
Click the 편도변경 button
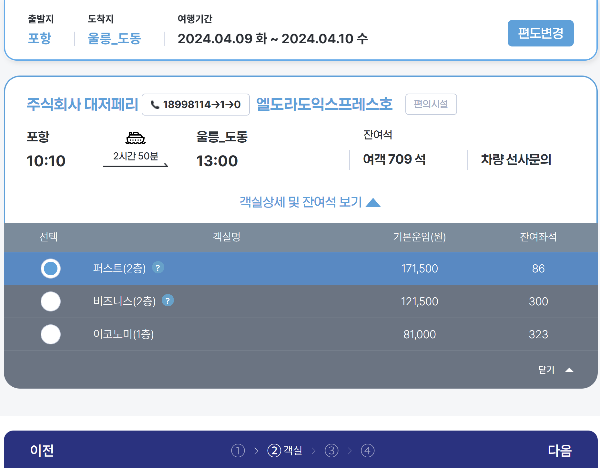pos(540,33)
